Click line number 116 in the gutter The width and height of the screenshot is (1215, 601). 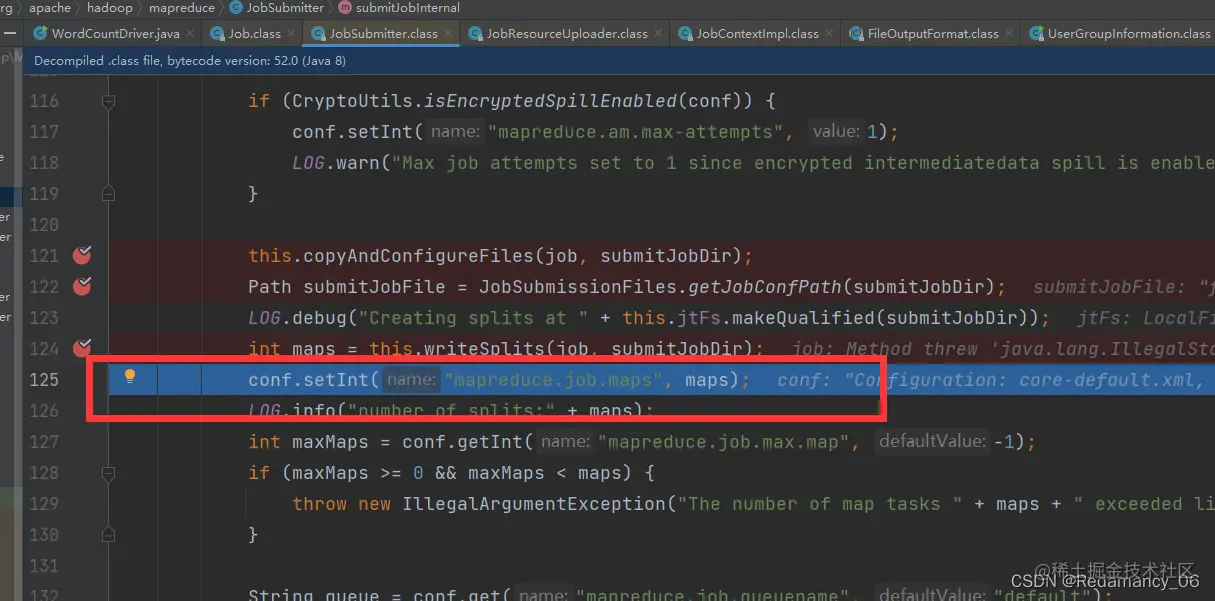click(44, 101)
